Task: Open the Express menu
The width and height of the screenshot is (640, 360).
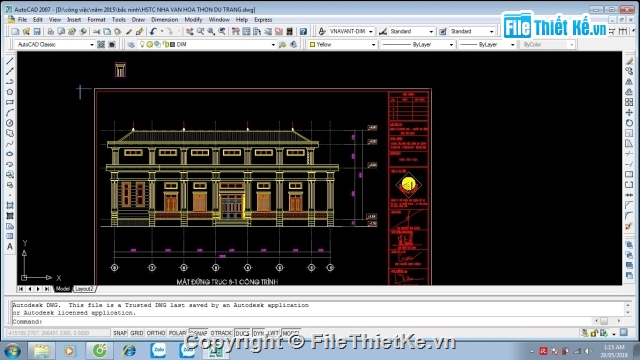Action: 263,20
